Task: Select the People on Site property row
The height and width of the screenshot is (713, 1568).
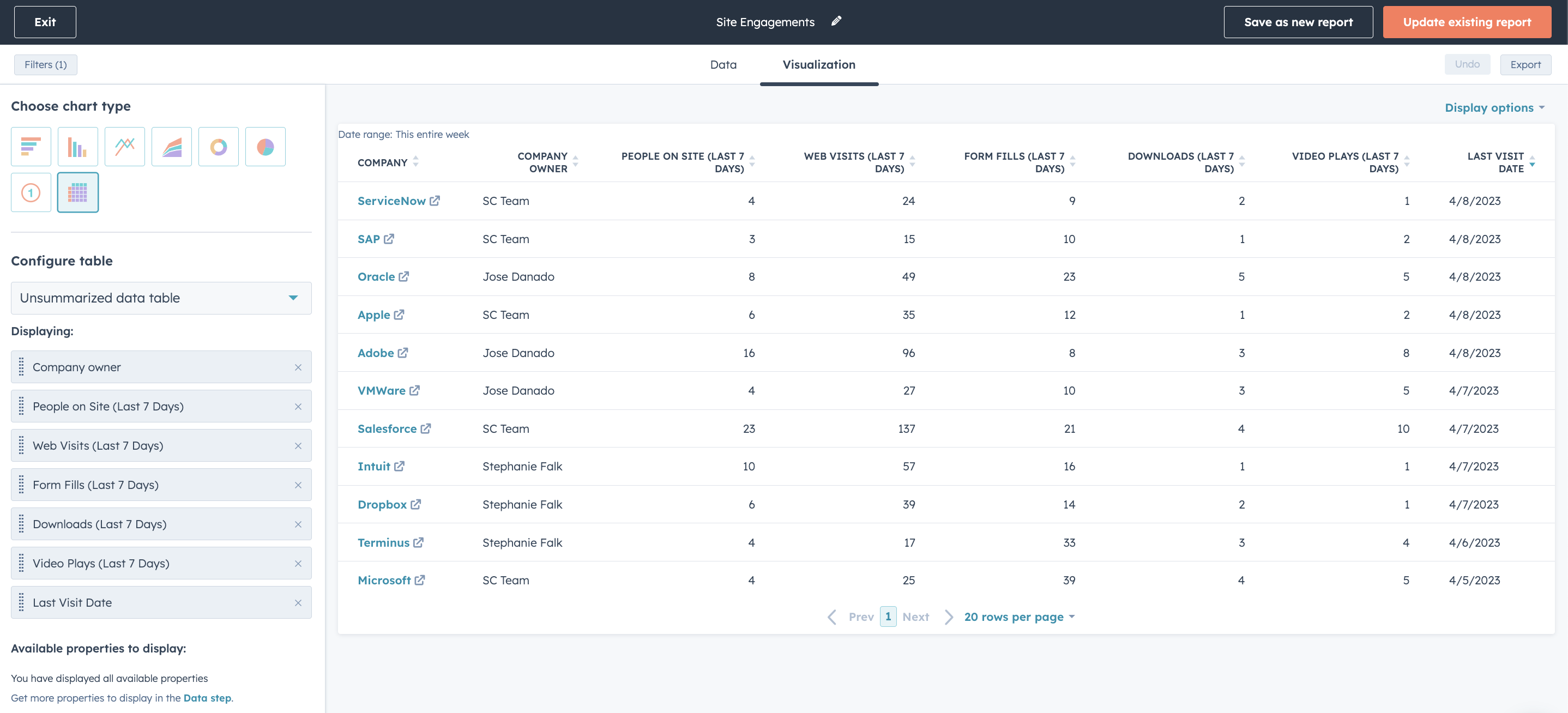Action: coord(161,407)
